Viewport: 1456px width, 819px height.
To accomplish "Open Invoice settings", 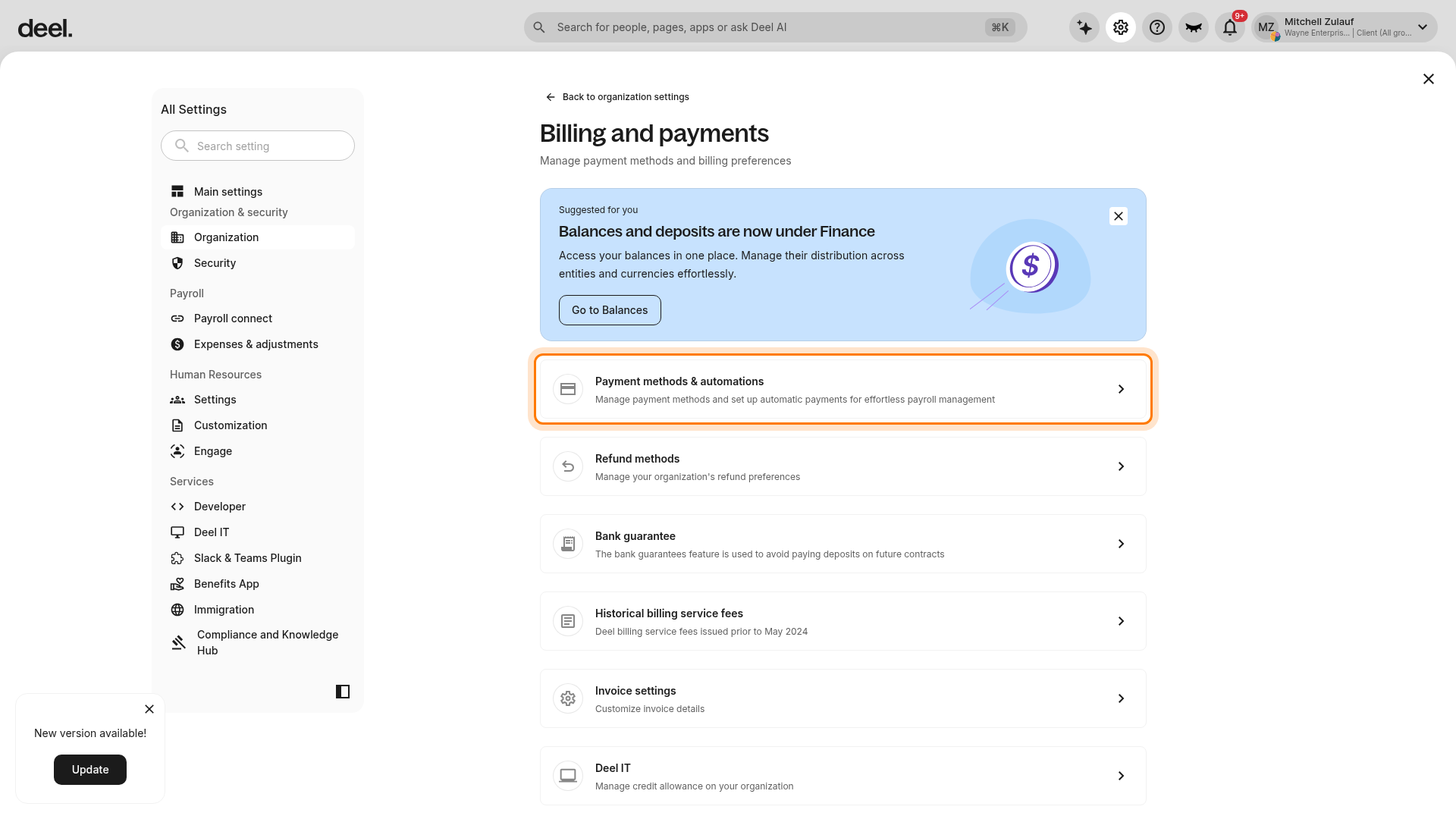I will click(x=843, y=698).
